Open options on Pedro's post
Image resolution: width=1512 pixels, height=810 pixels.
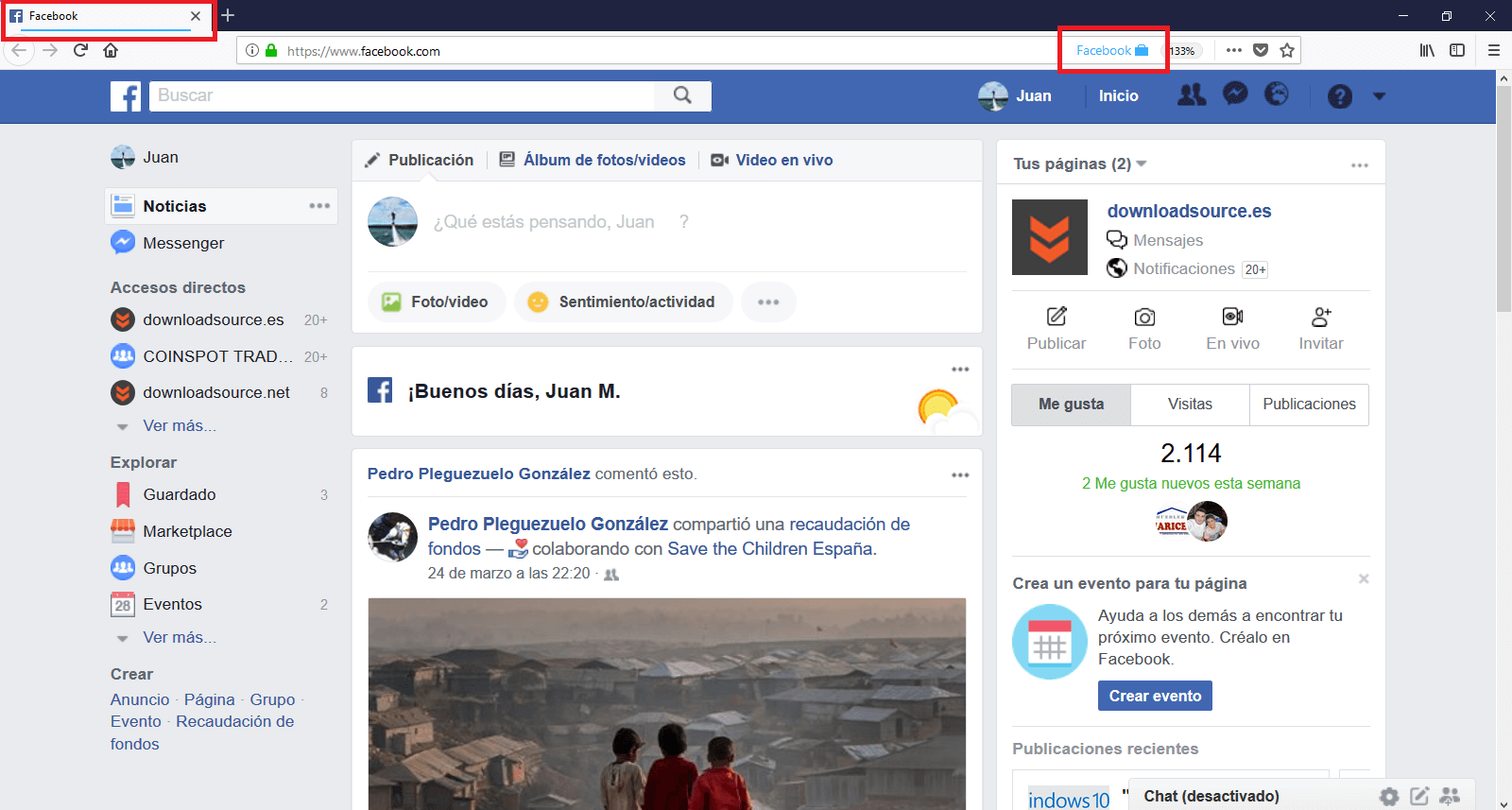960,475
